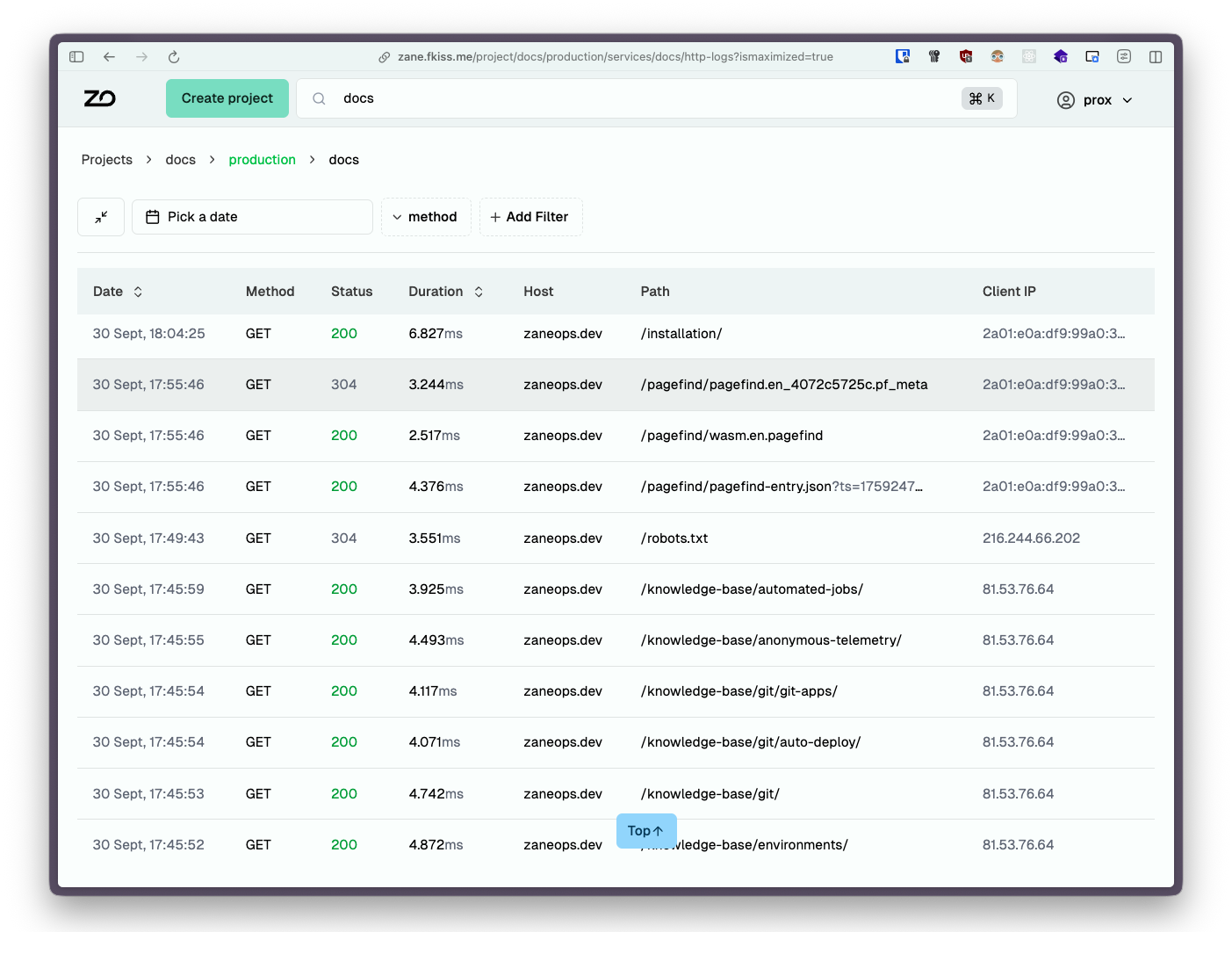Image resolution: width=1232 pixels, height=961 pixels.
Task: Jump to top with Top button
Action: tap(646, 831)
